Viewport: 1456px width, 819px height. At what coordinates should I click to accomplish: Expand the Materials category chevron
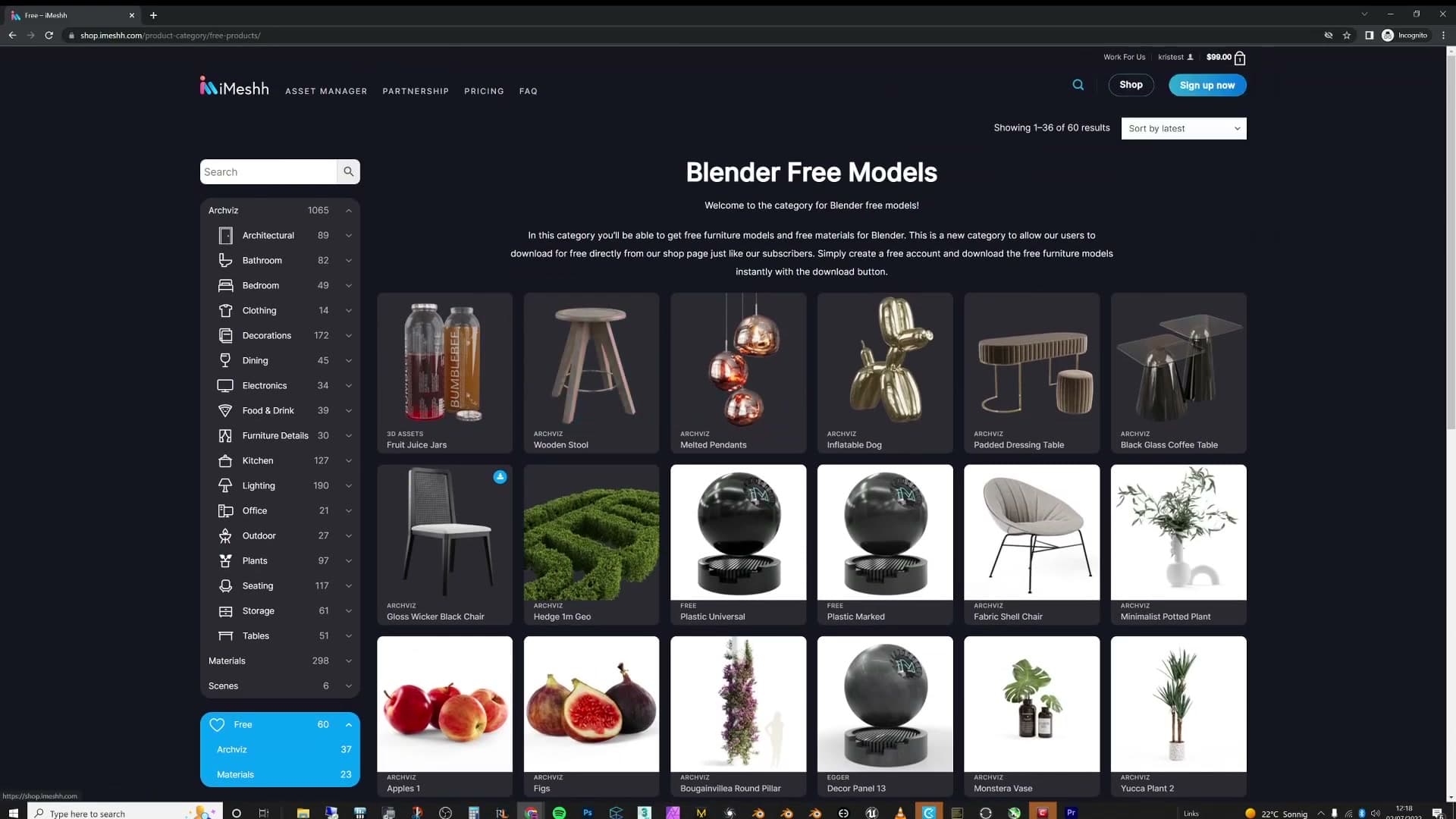pos(348,661)
